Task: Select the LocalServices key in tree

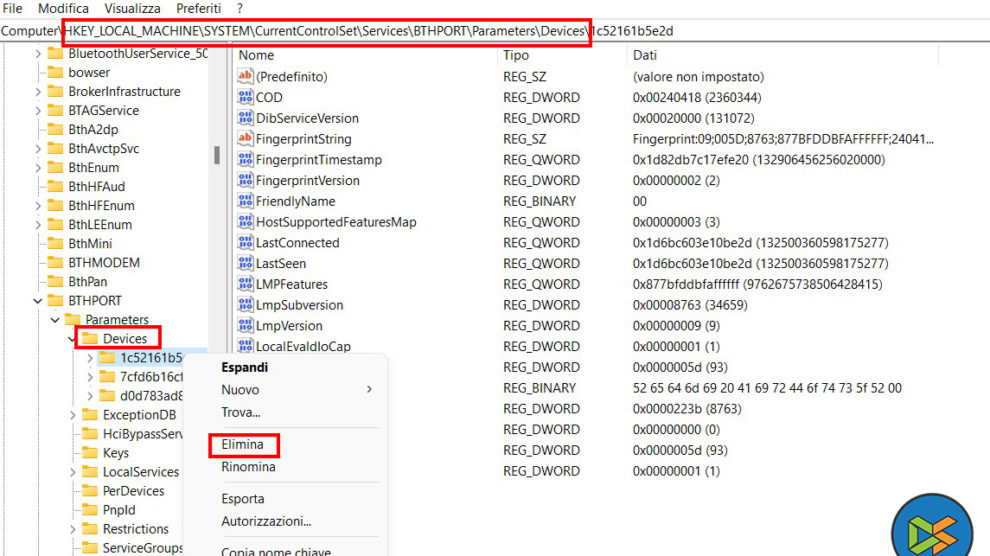Action: coord(141,472)
